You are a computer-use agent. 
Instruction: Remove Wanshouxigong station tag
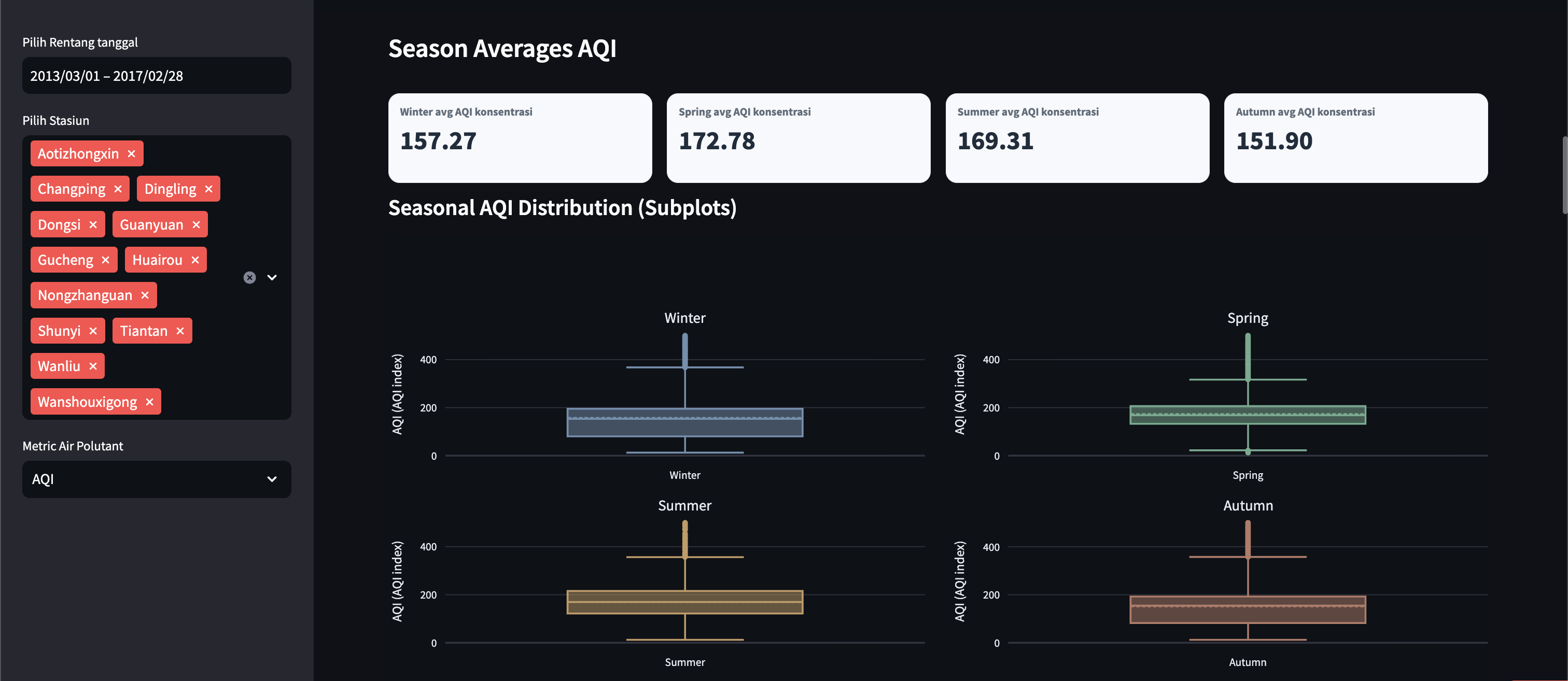coord(150,402)
